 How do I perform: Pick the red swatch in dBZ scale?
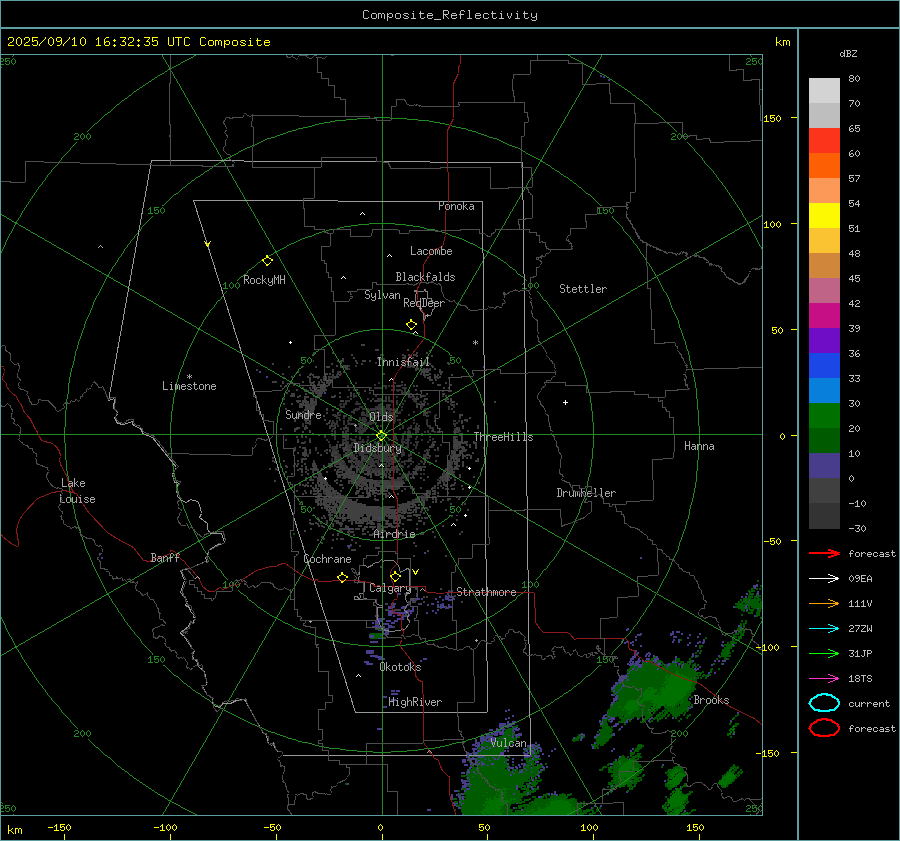pyautogui.click(x=824, y=141)
